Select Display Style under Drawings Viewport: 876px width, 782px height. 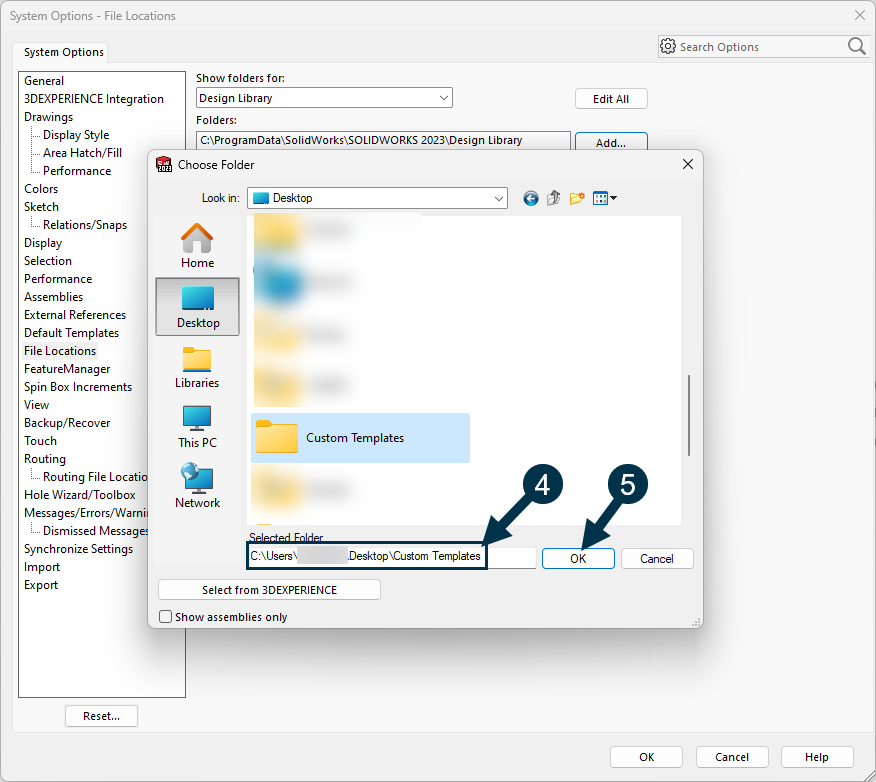(76, 135)
